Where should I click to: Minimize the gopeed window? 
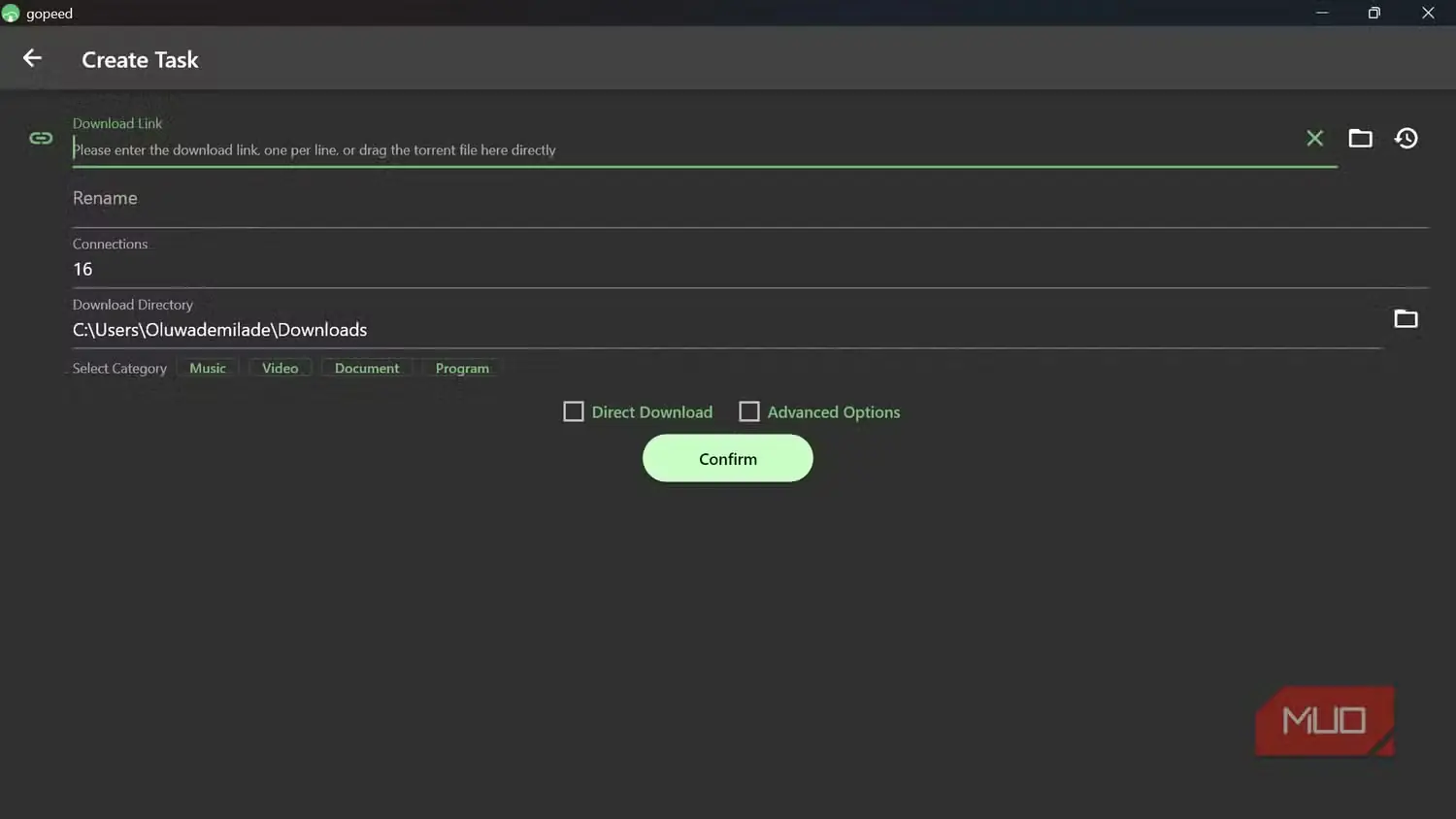pos(1322,13)
